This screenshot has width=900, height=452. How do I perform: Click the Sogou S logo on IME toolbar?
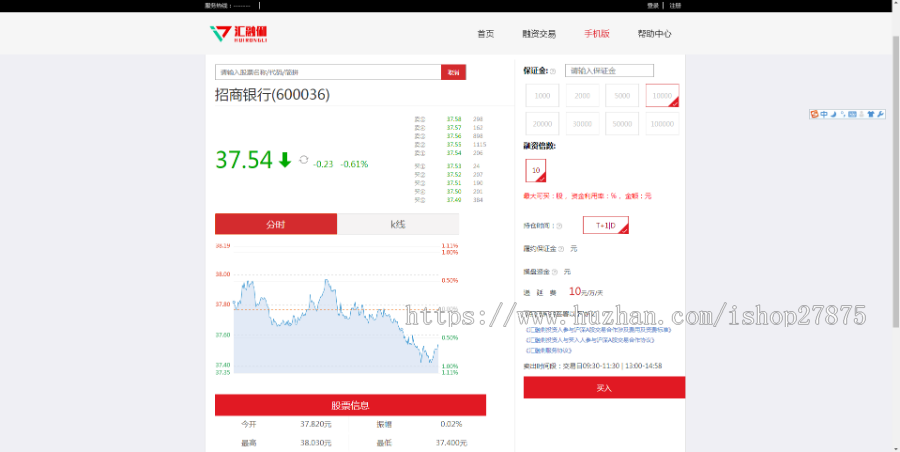coord(814,114)
